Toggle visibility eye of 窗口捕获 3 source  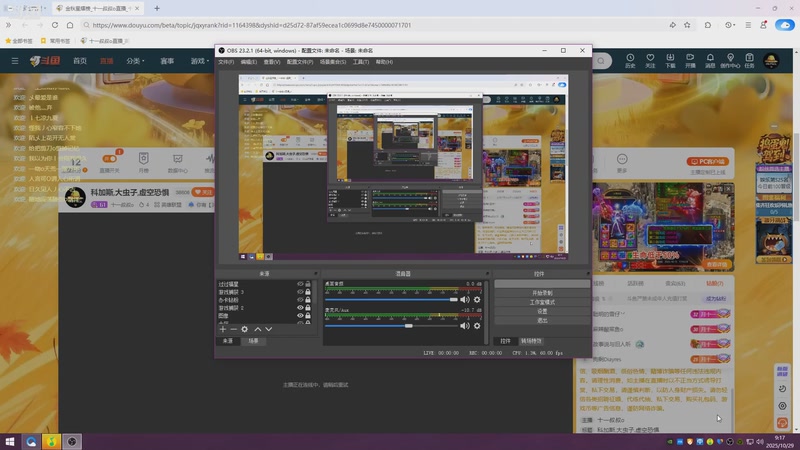pyautogui.click(x=300, y=292)
